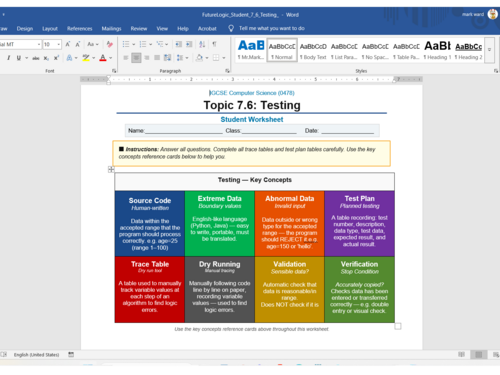Click the Clear All Formatting icon
The image size is (500, 375).
[x=109, y=44]
